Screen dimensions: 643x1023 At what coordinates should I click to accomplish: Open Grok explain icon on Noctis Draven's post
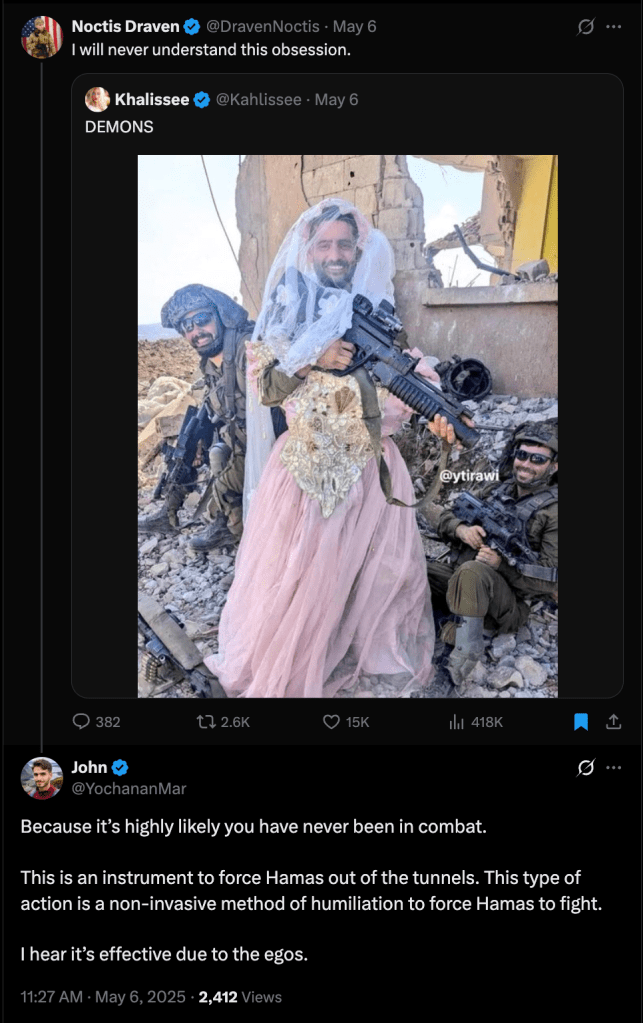pyautogui.click(x=586, y=27)
